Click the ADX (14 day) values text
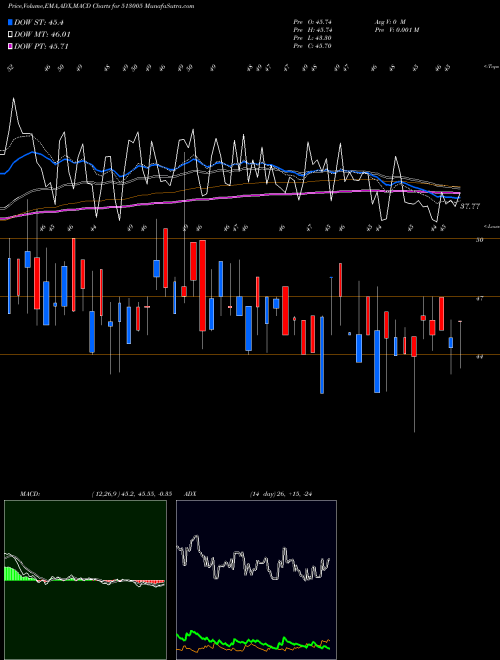 pyautogui.click(x=281, y=494)
